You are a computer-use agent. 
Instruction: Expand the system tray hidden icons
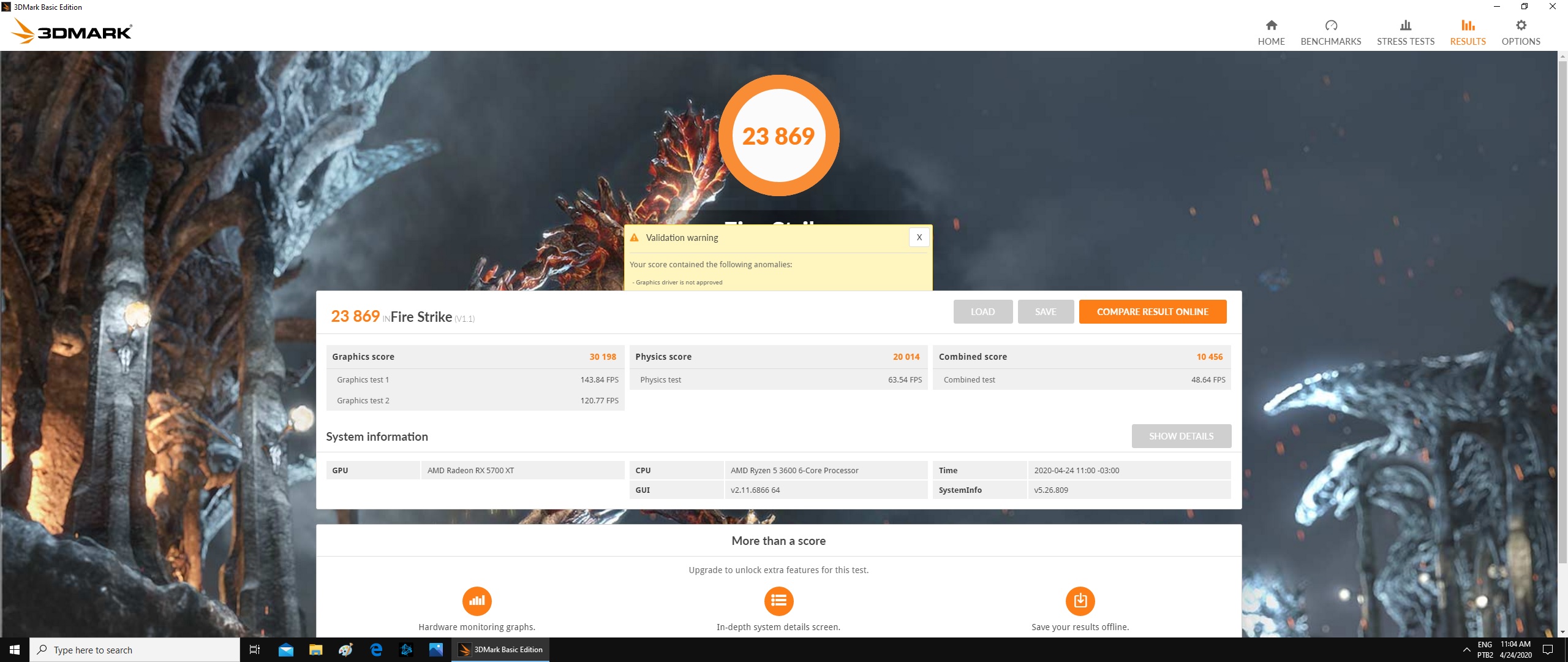[x=1466, y=650]
